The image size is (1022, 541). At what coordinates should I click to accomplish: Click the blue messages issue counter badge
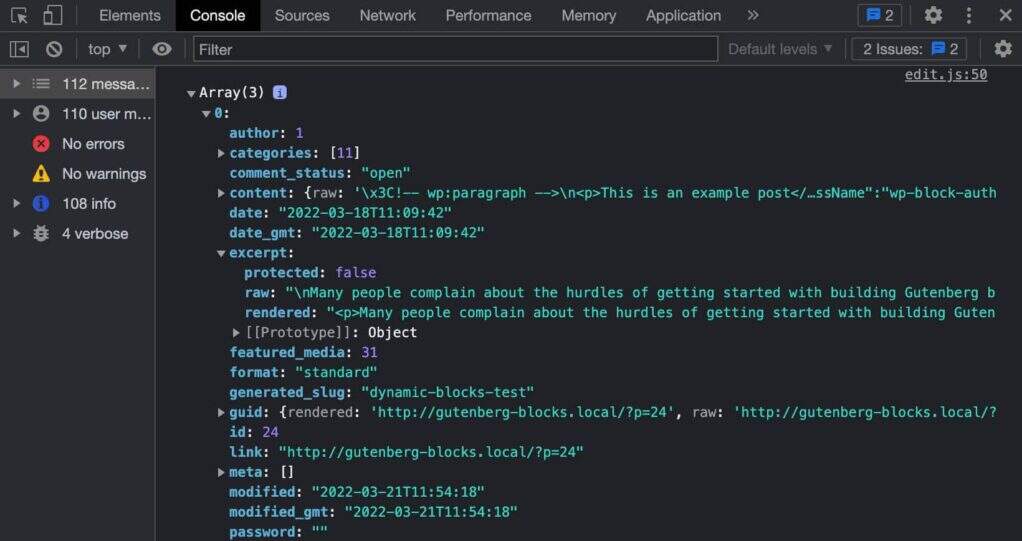coord(879,15)
